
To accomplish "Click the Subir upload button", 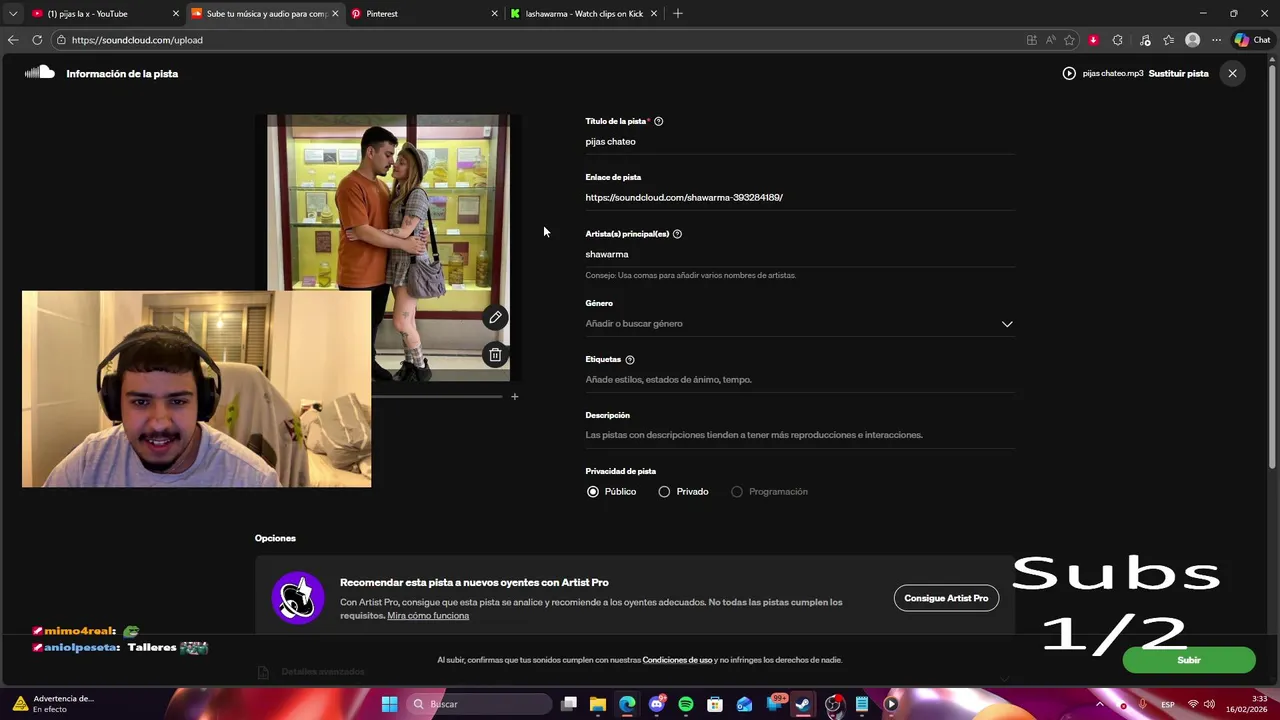I will coord(1189,660).
